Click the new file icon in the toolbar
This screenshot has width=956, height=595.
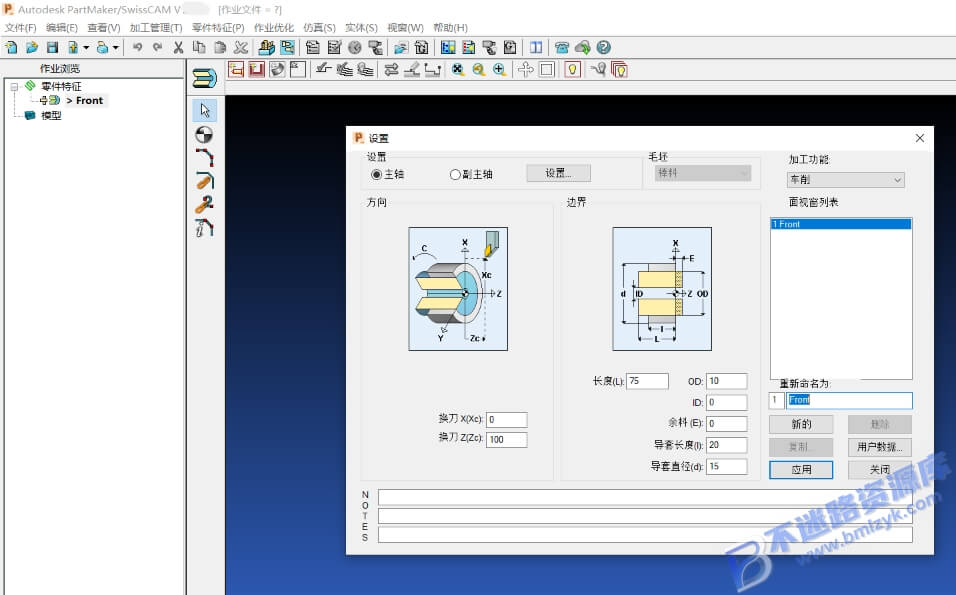[12, 48]
